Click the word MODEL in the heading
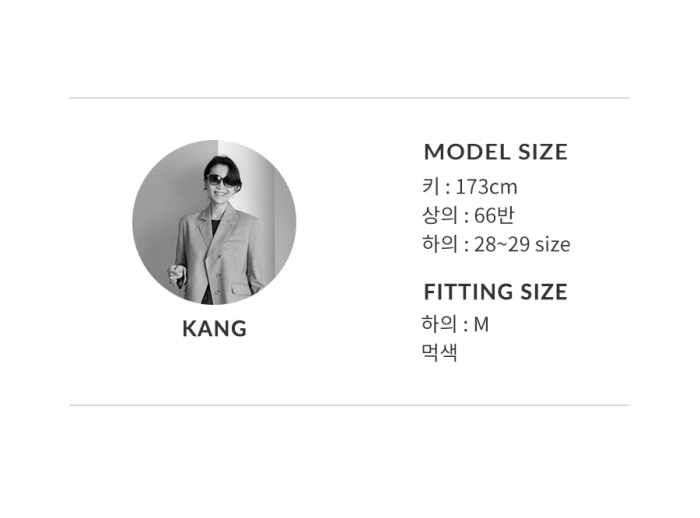 coord(467,152)
